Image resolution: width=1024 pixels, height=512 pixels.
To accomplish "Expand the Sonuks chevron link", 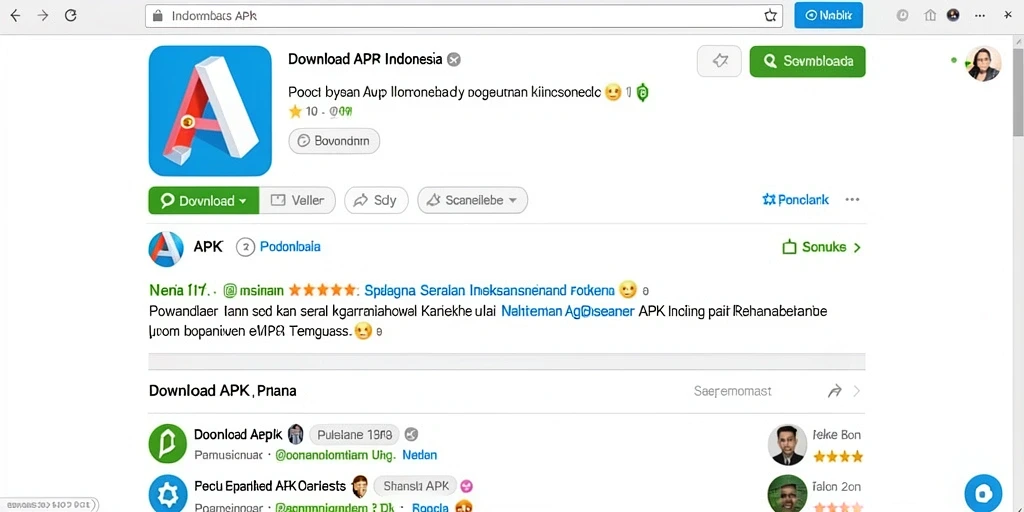I will (x=822, y=247).
